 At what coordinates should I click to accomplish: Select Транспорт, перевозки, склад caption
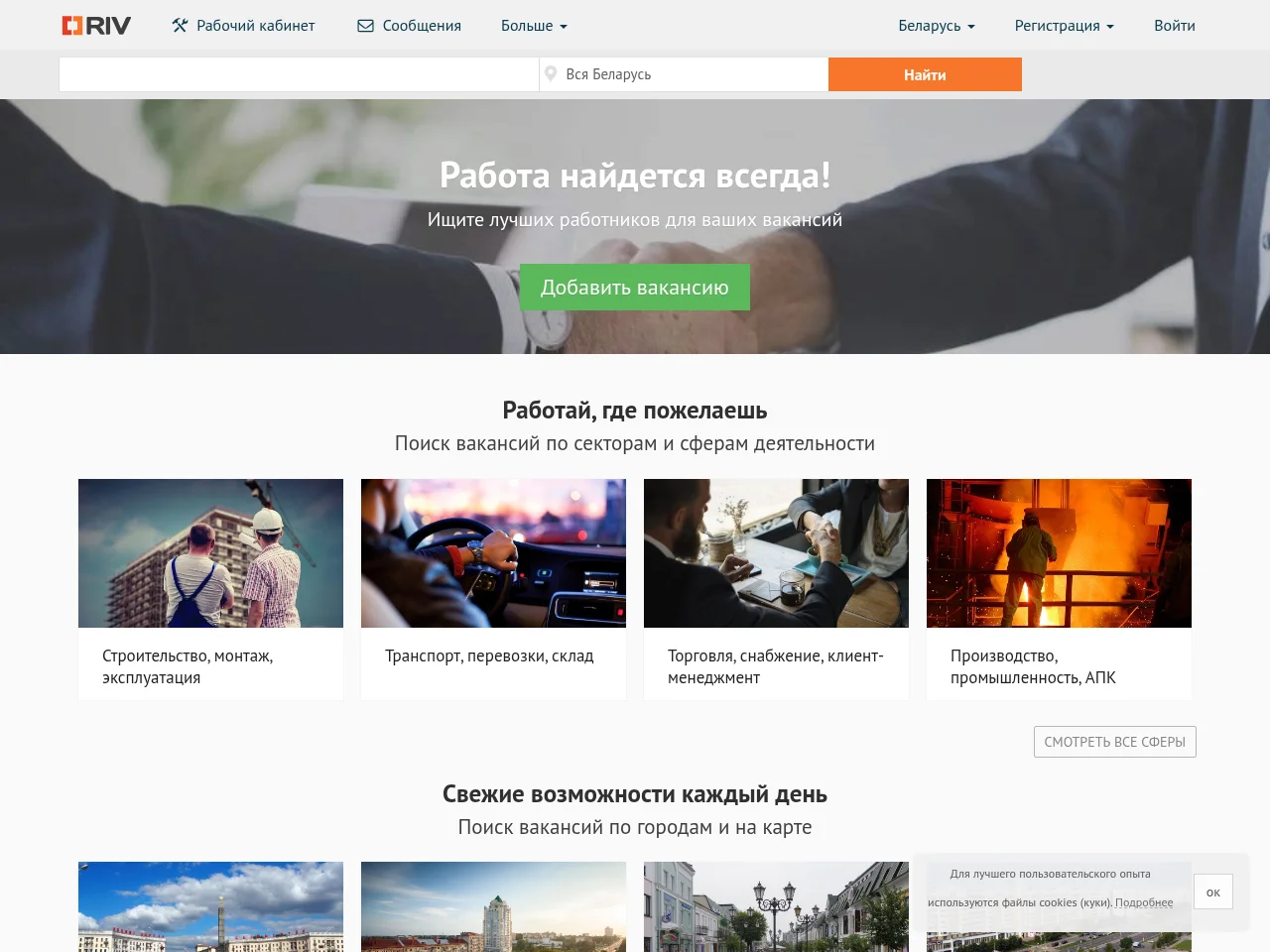tap(489, 655)
